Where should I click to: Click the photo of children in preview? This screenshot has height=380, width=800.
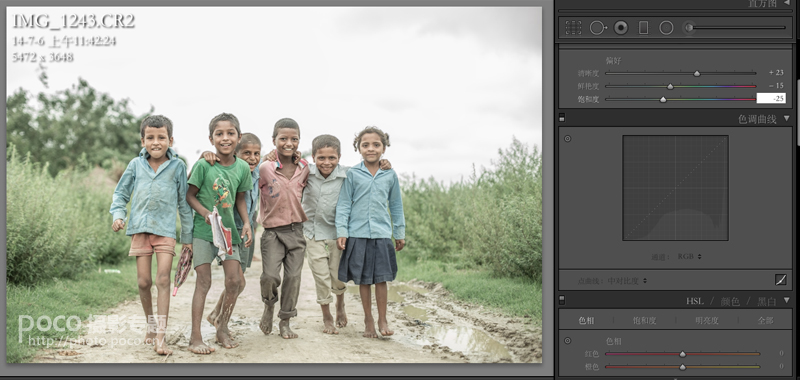(x=274, y=185)
